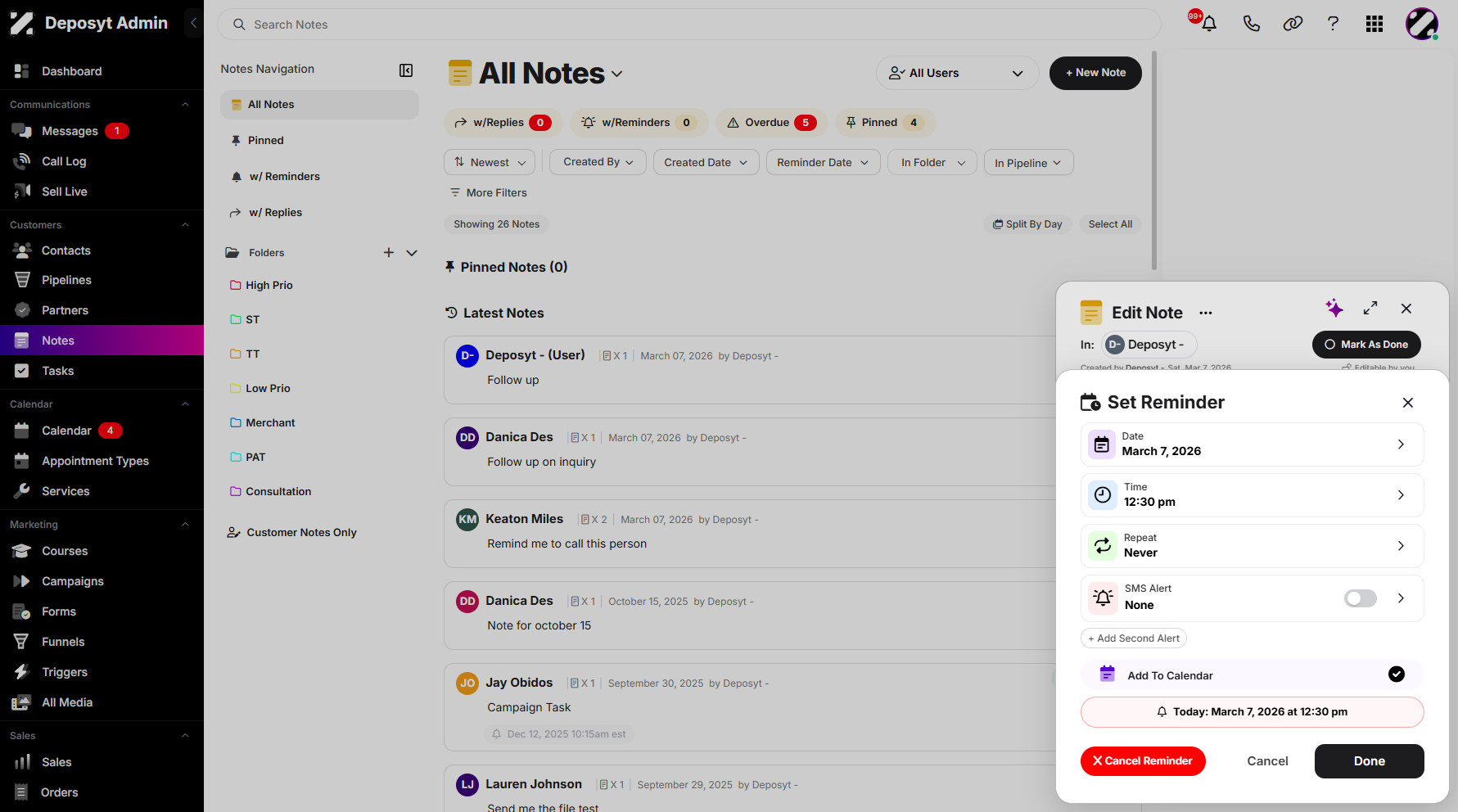The image size is (1458, 812).
Task: Open the Reminder Date filter dropdown
Action: pos(823,162)
